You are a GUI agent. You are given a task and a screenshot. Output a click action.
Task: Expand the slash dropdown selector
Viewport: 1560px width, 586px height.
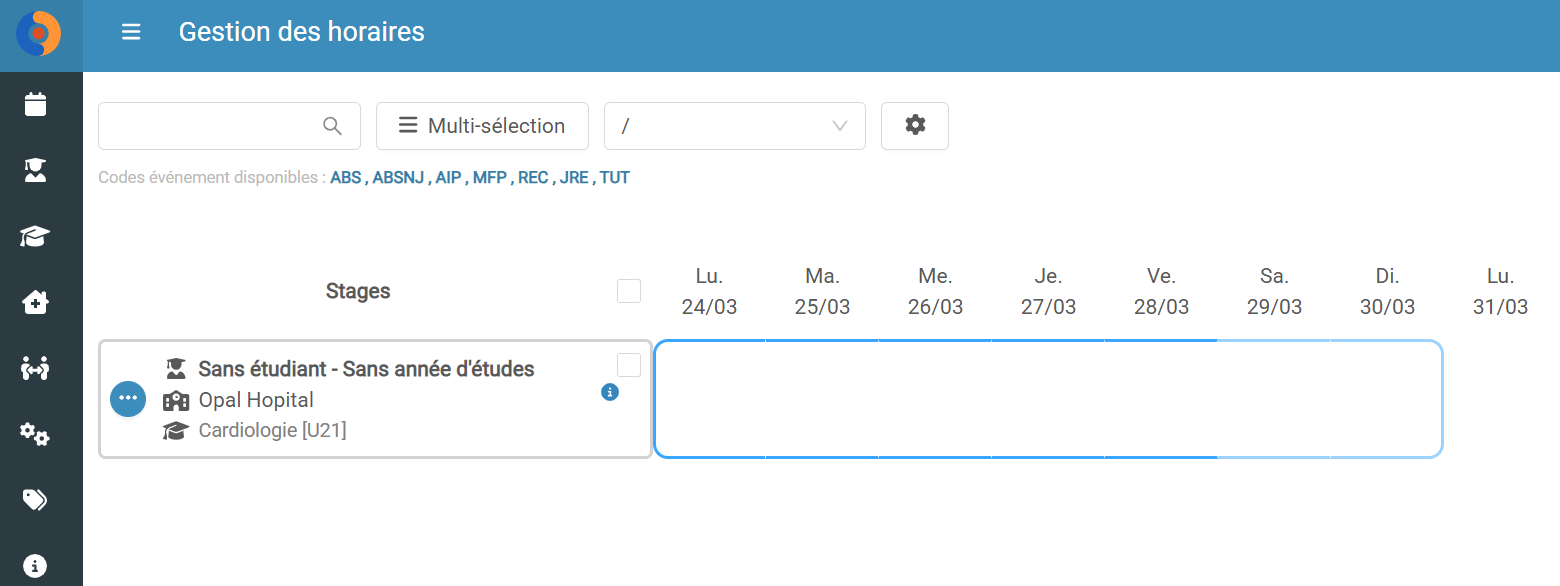pos(735,126)
